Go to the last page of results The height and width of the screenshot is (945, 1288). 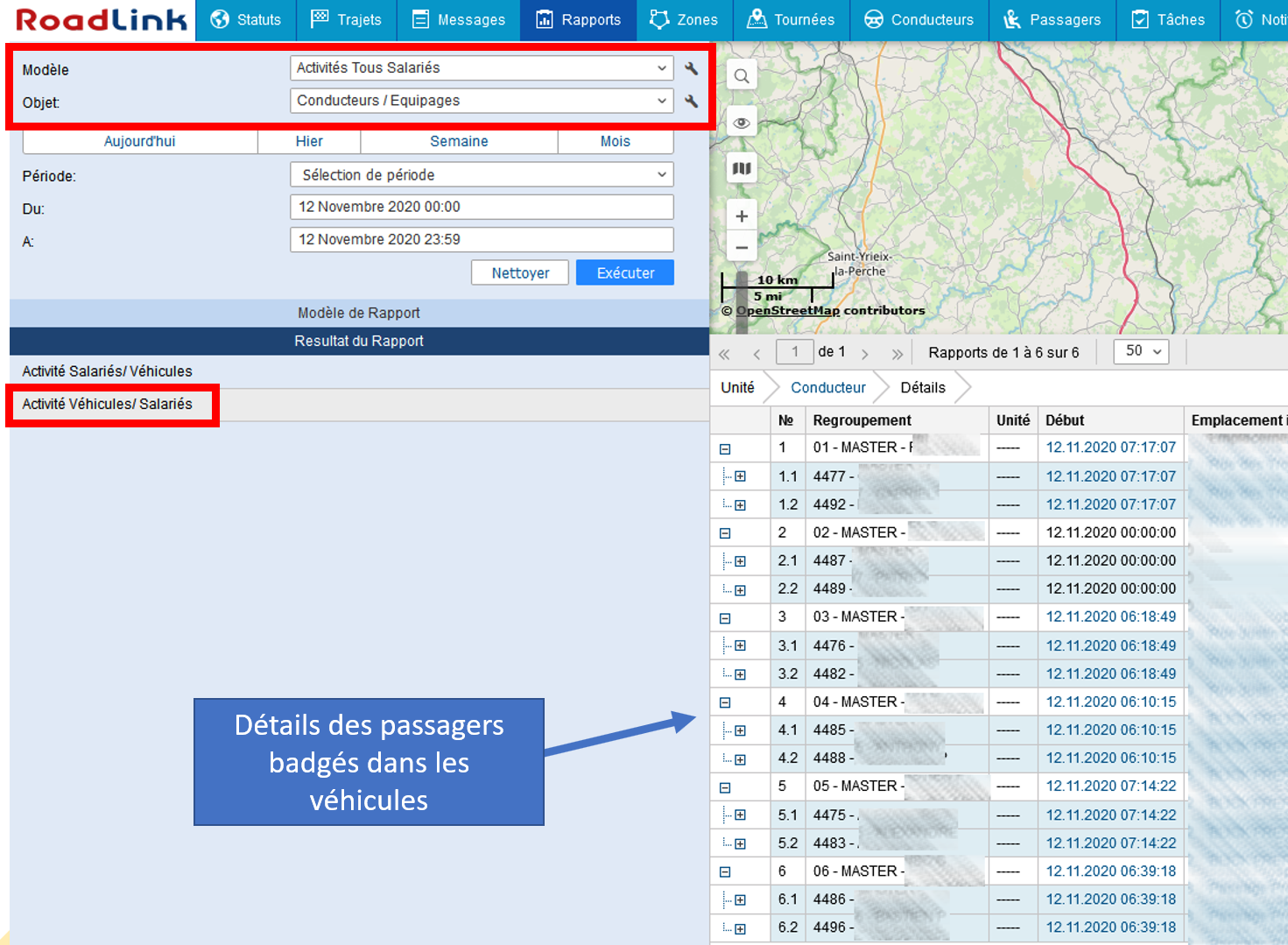point(897,354)
